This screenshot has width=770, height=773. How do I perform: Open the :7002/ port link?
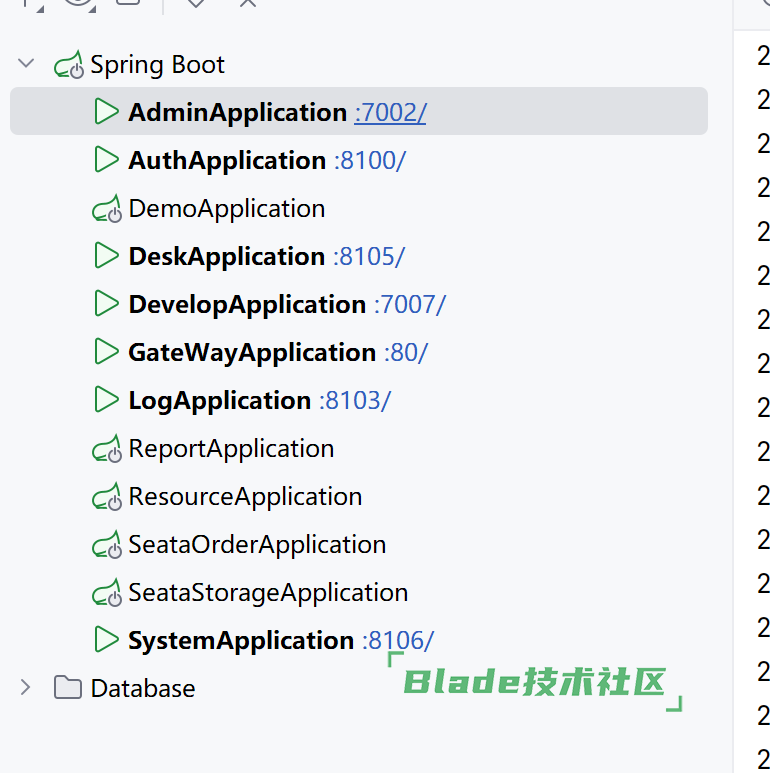pos(390,112)
